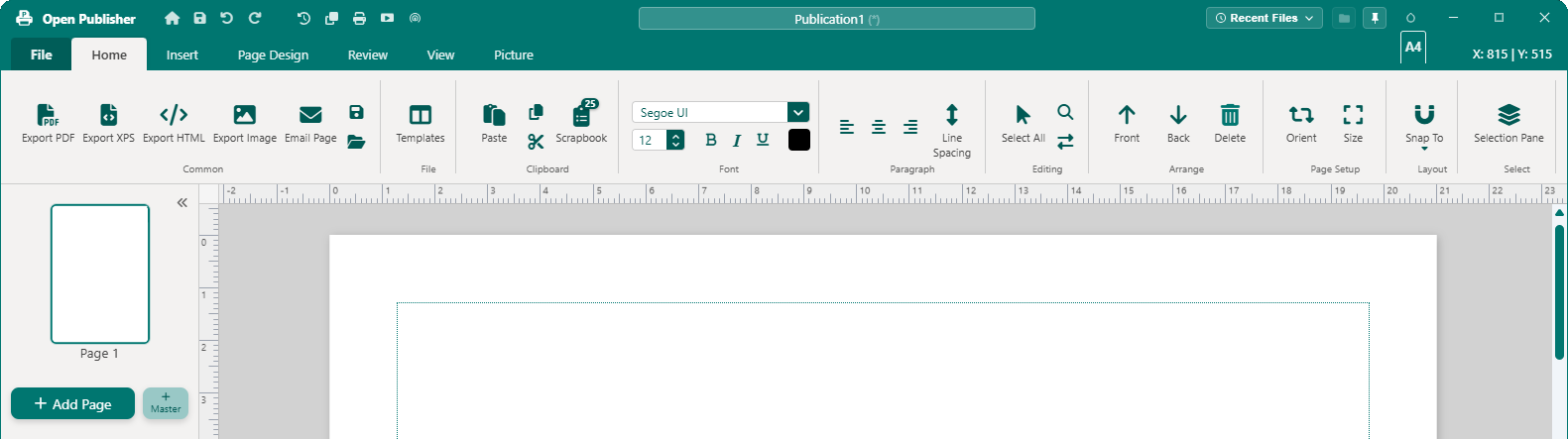This screenshot has height=439, width=1568.
Task: Click the folder button beside Recent Files
Action: pyautogui.click(x=1344, y=18)
